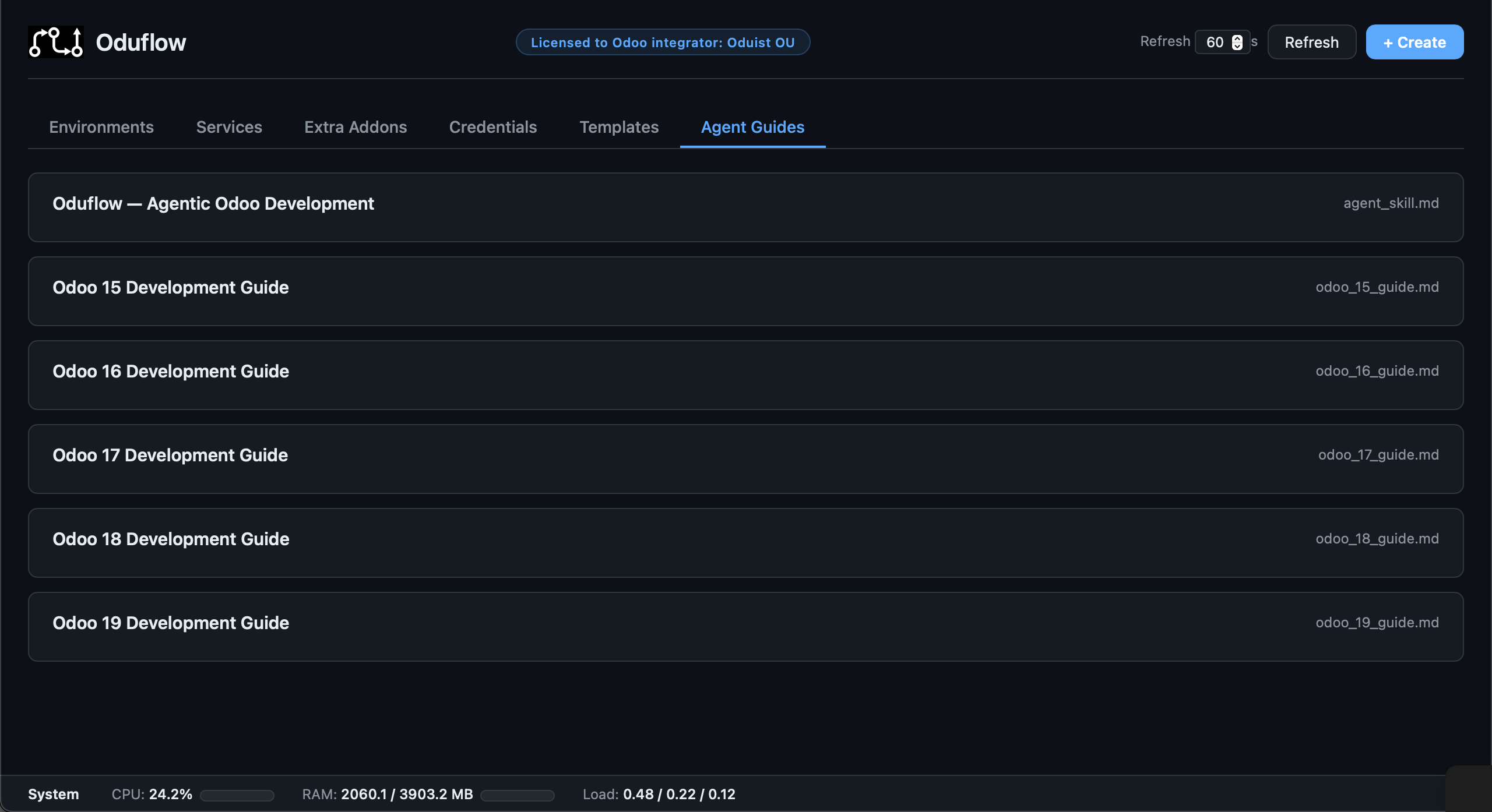
Task: Click the Oduflow logo icon
Action: (56, 42)
